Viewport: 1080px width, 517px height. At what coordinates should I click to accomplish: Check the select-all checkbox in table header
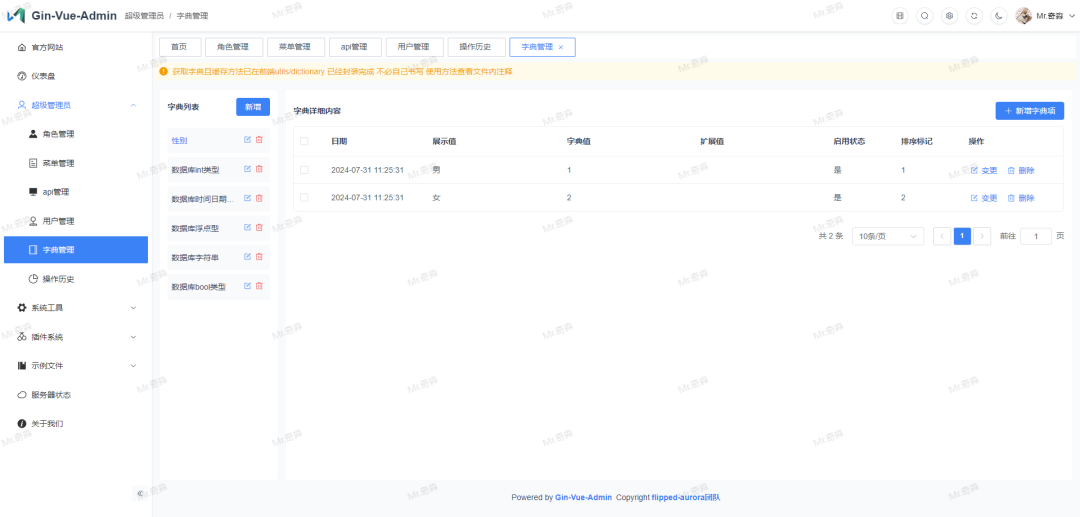(x=305, y=141)
